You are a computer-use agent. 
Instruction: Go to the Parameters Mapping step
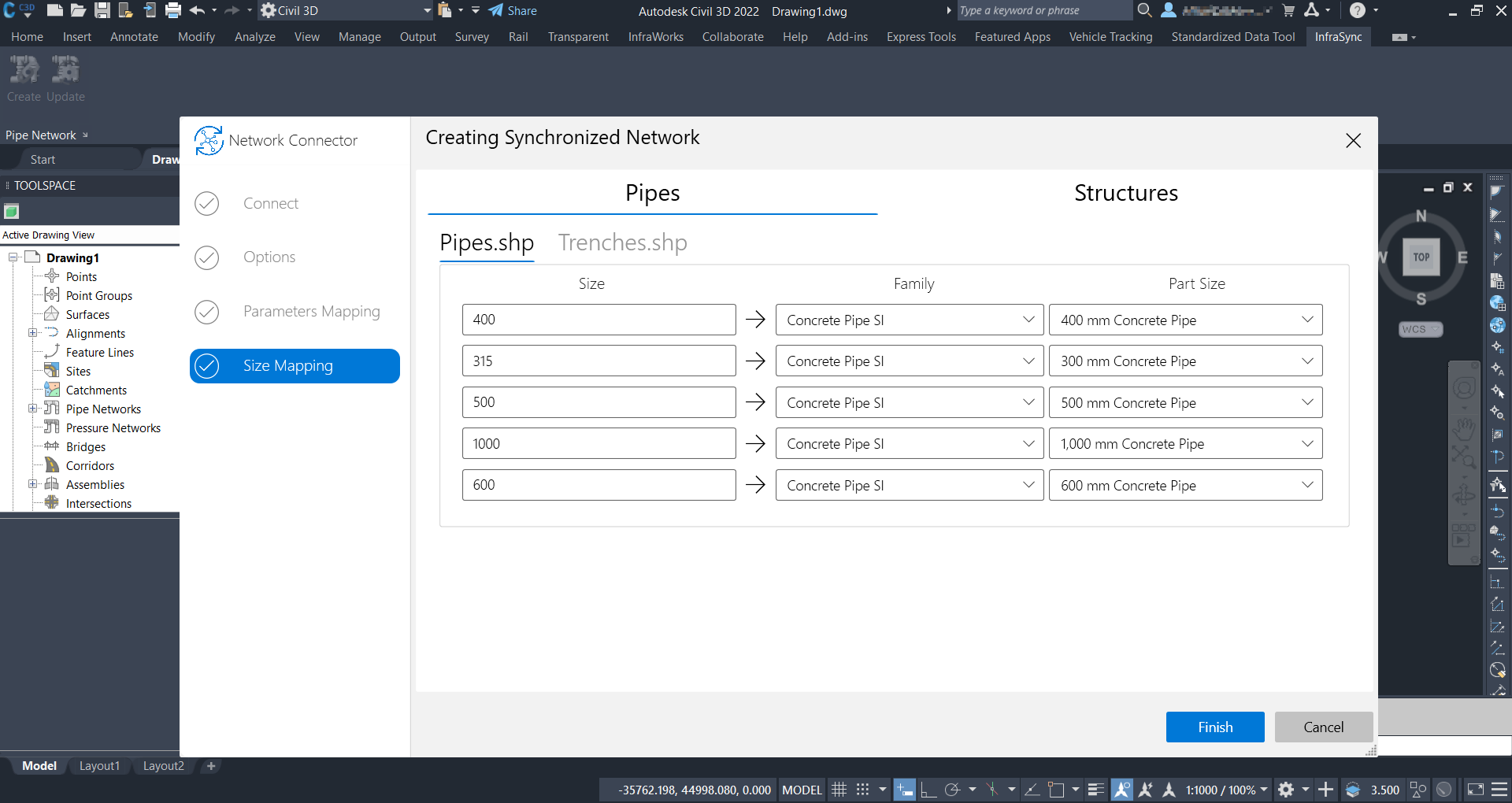click(311, 312)
